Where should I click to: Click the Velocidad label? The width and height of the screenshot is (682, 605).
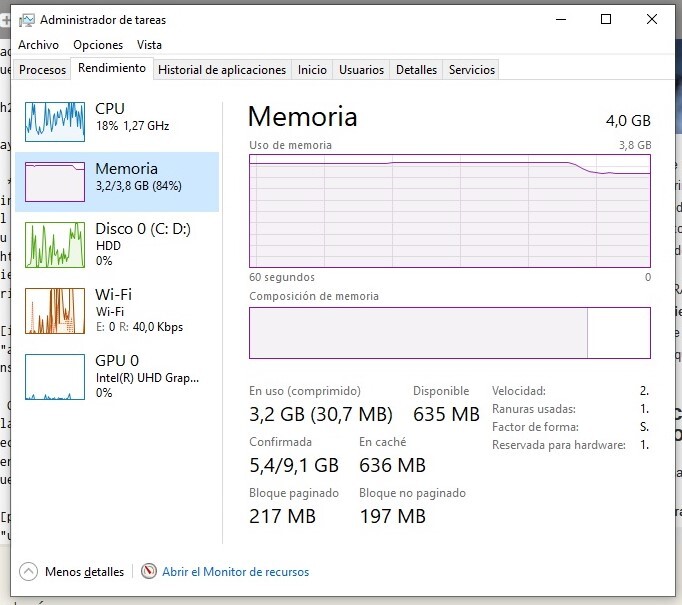(518, 391)
